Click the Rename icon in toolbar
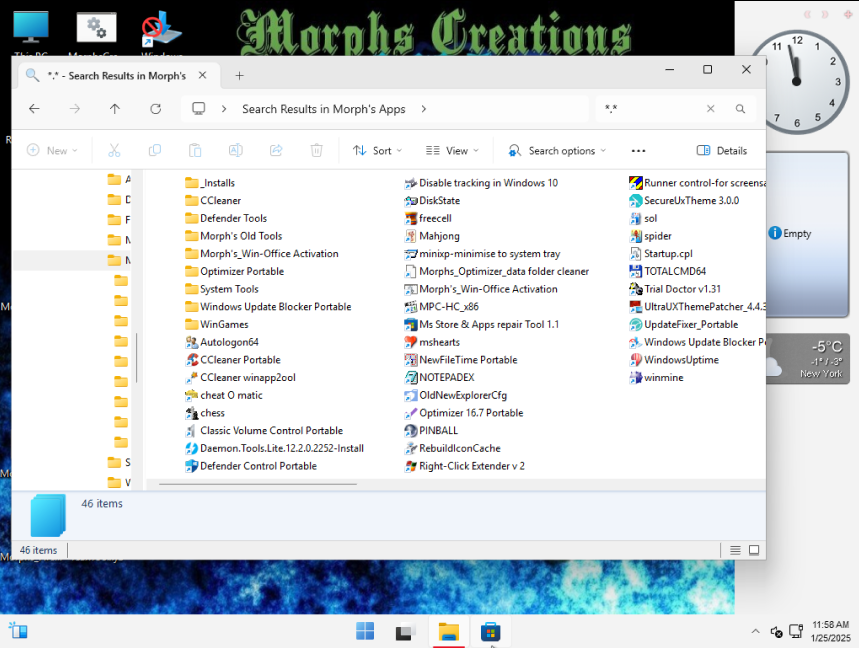This screenshot has width=859, height=648. coord(236,150)
